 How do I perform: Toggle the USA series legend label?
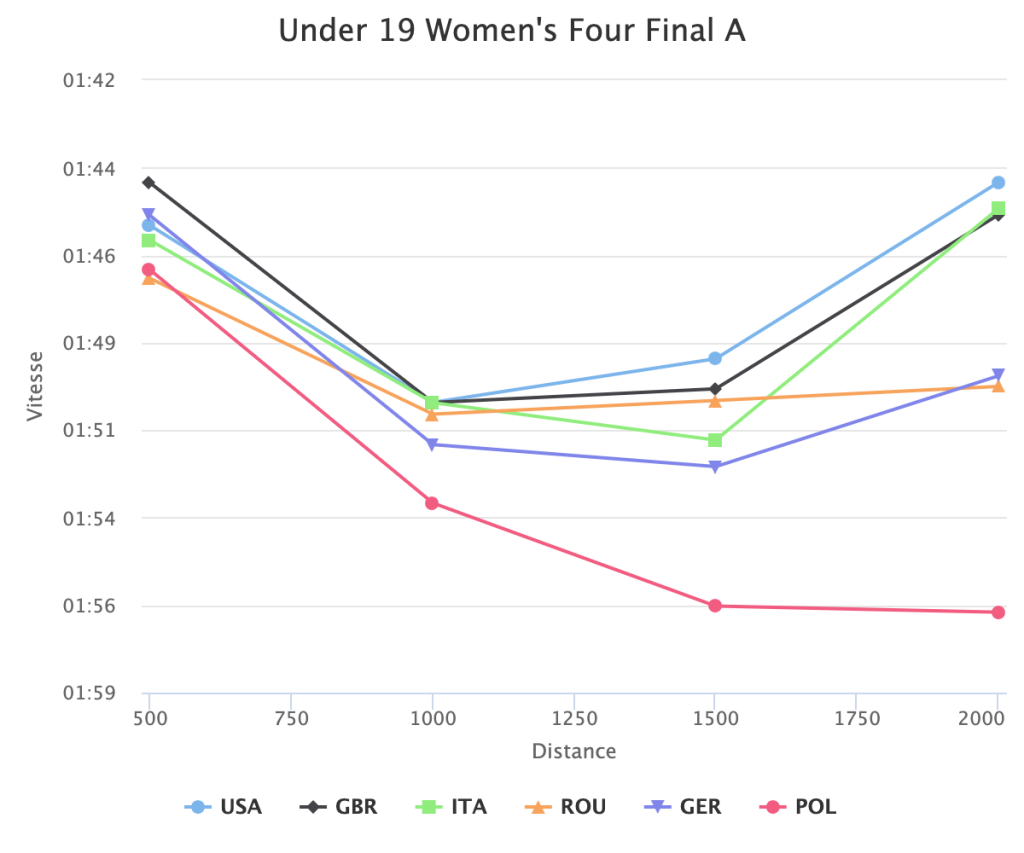tap(240, 807)
